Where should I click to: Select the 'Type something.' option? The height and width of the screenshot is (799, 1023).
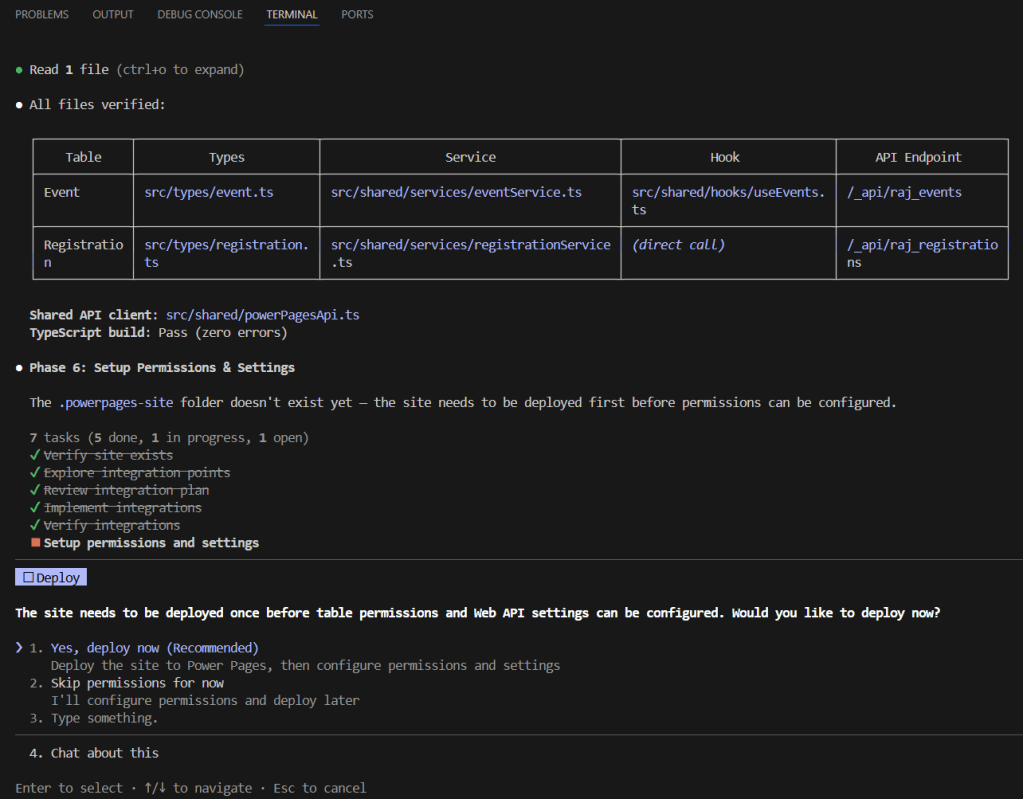pos(104,718)
